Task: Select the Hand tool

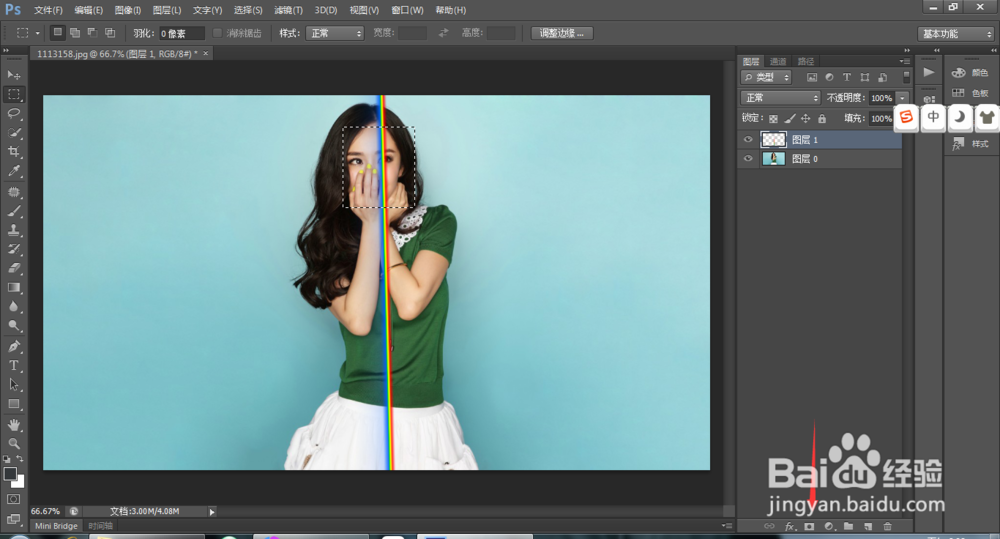Action: click(13, 425)
